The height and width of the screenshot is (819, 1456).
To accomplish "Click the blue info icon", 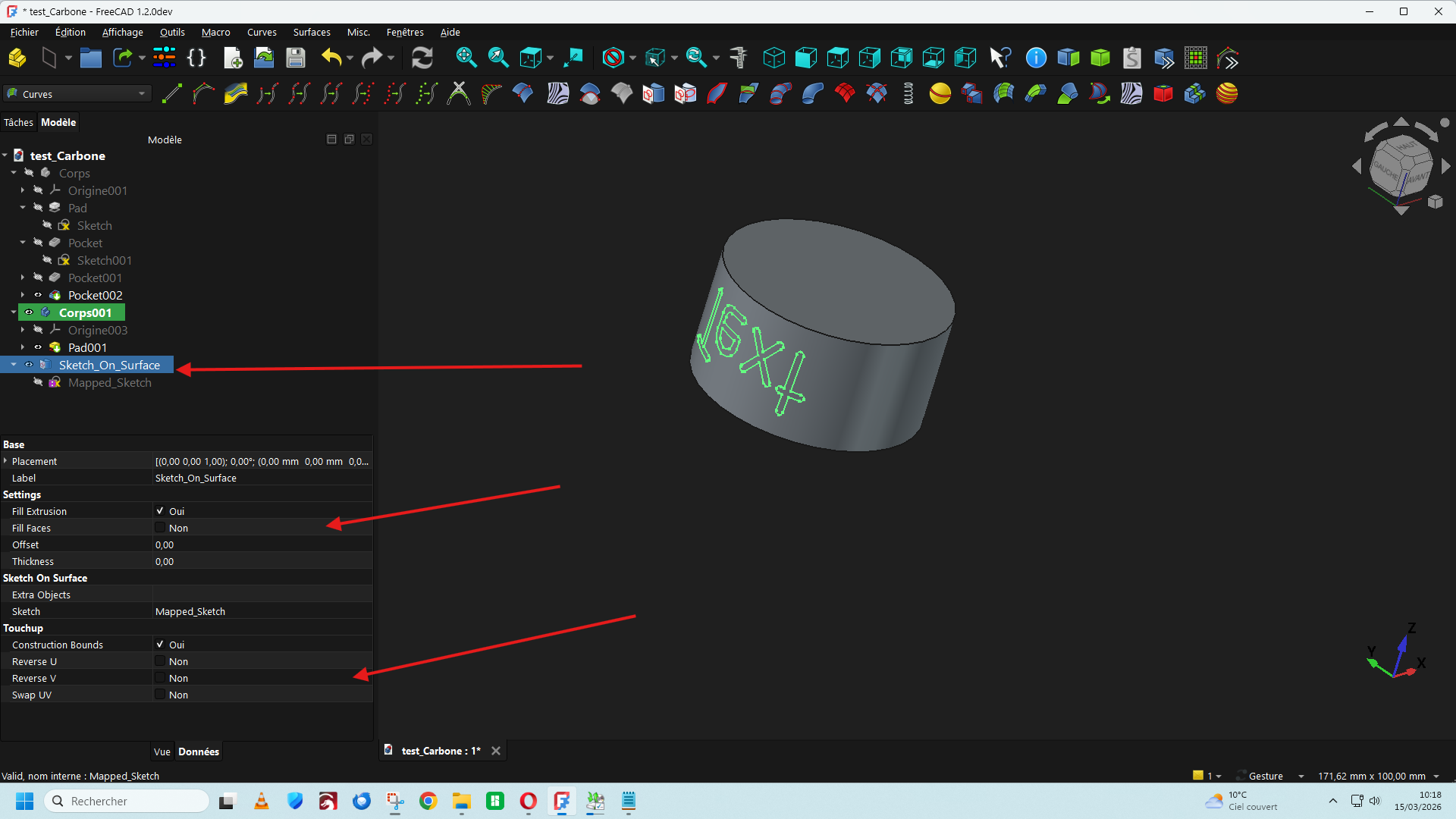I will [1036, 58].
